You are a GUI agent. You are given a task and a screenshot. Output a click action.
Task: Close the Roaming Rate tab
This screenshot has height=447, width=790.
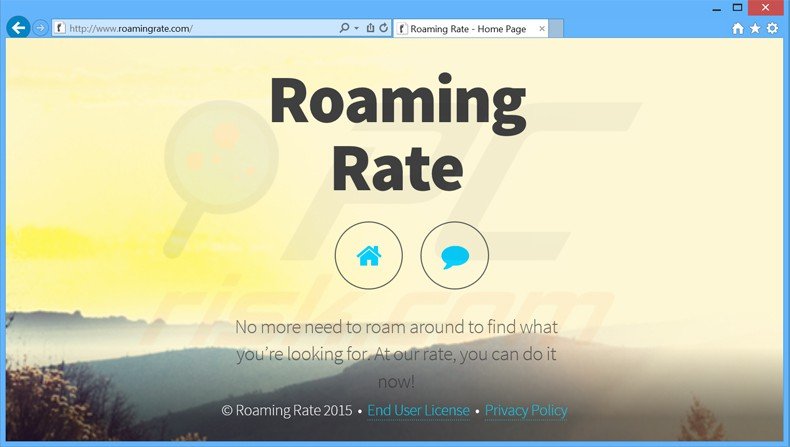540,29
